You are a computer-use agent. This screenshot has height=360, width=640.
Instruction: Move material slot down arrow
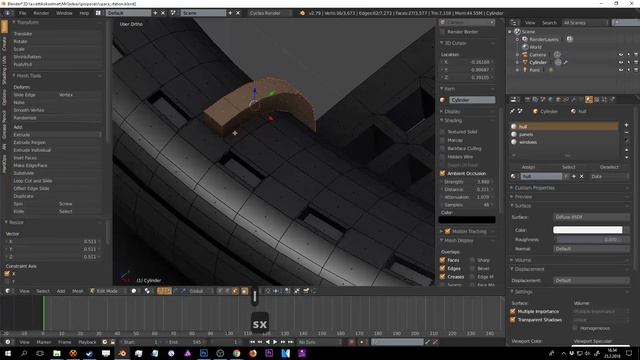[626, 157]
